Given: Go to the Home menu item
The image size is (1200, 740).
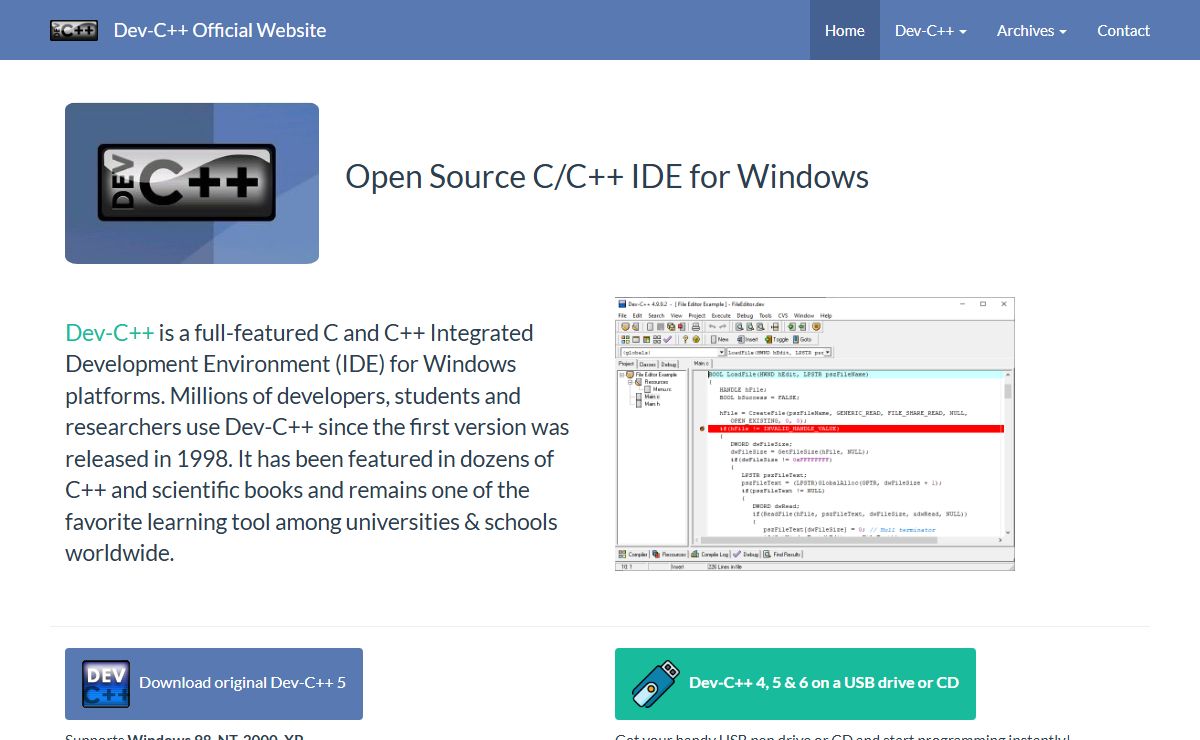Looking at the screenshot, I should (x=845, y=30).
